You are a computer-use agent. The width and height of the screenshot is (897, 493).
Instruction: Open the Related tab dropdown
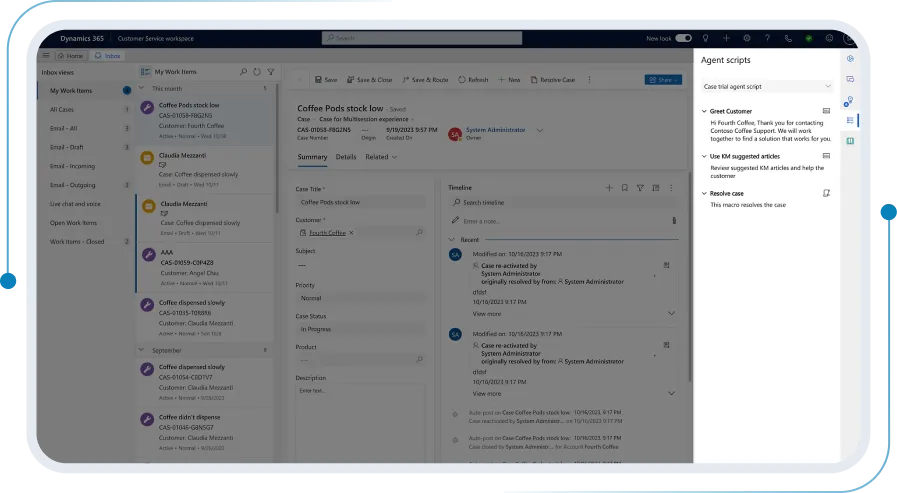click(382, 157)
